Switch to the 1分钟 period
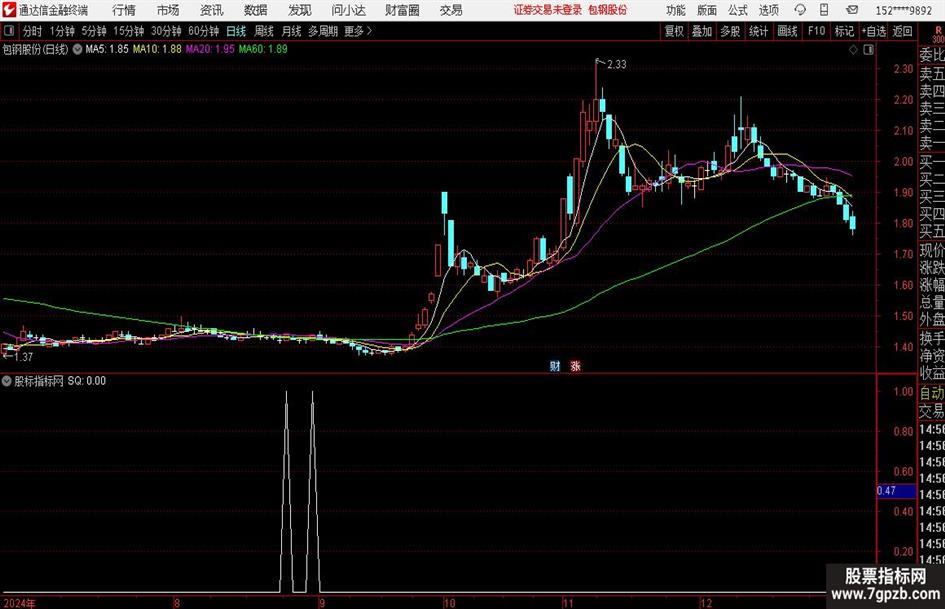The image size is (945, 609). click(x=62, y=31)
